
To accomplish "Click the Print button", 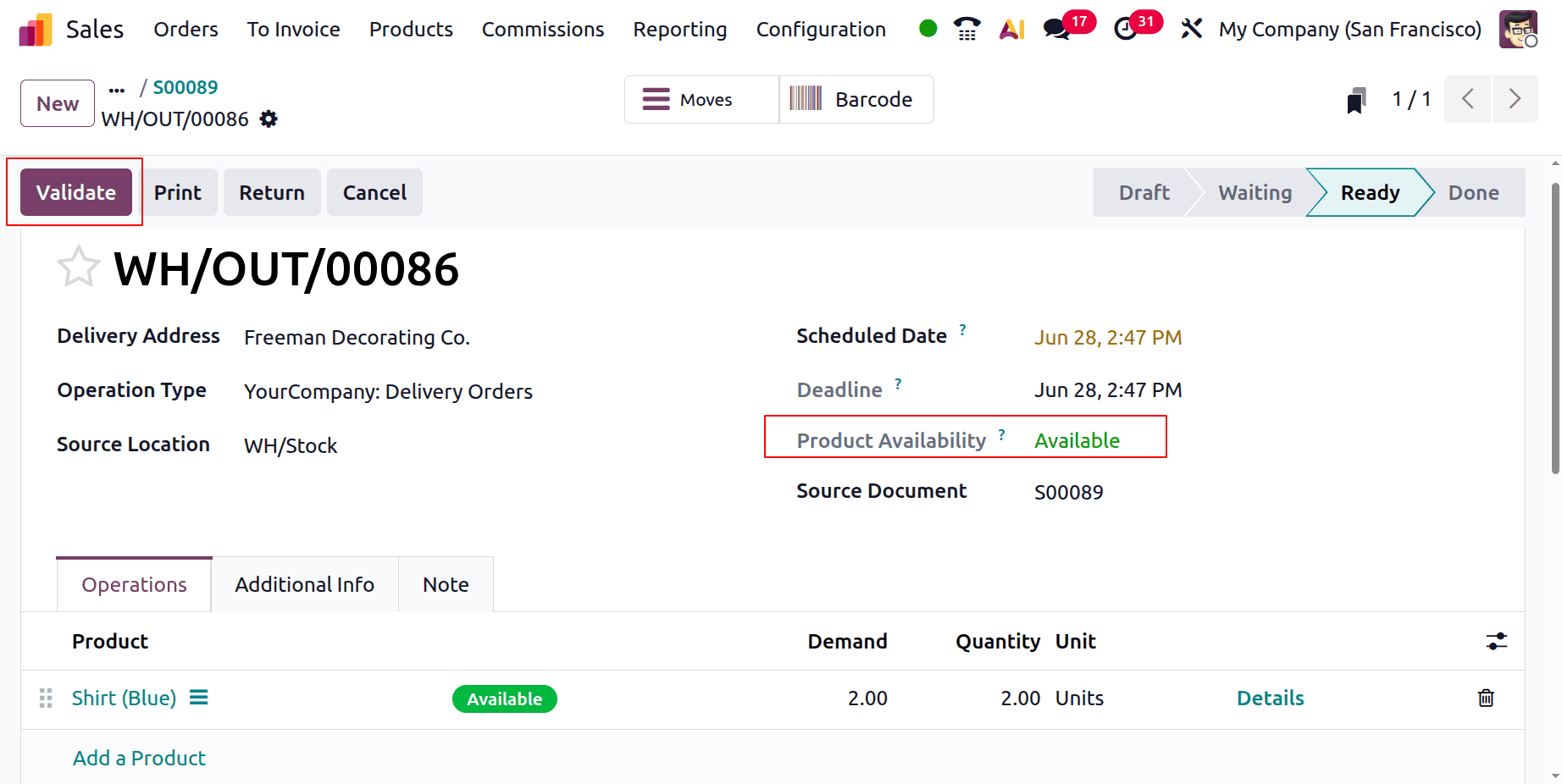I will pyautogui.click(x=178, y=192).
